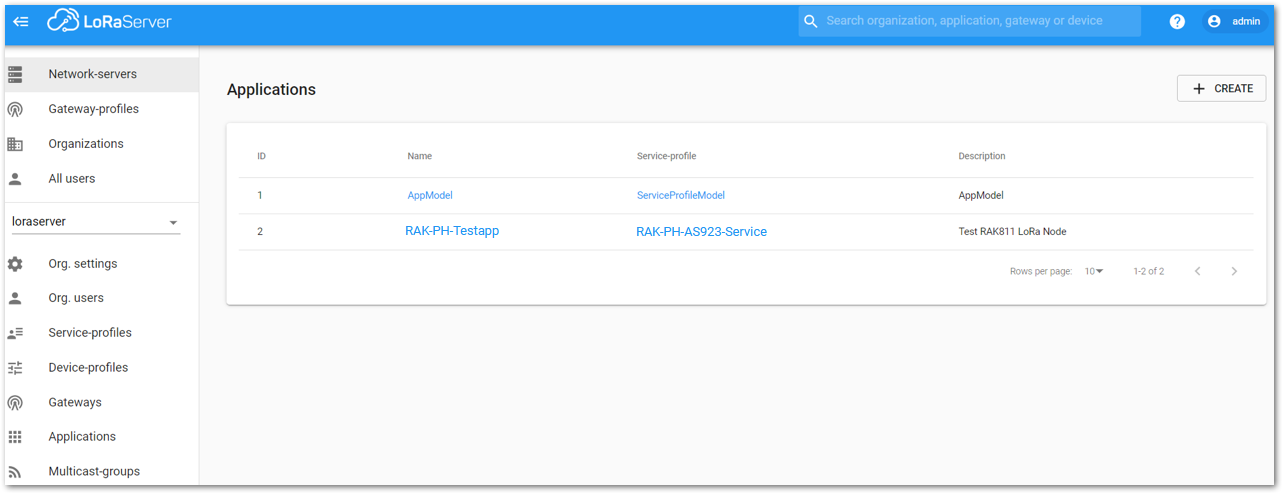Click the Org. settings gear icon

(15, 264)
